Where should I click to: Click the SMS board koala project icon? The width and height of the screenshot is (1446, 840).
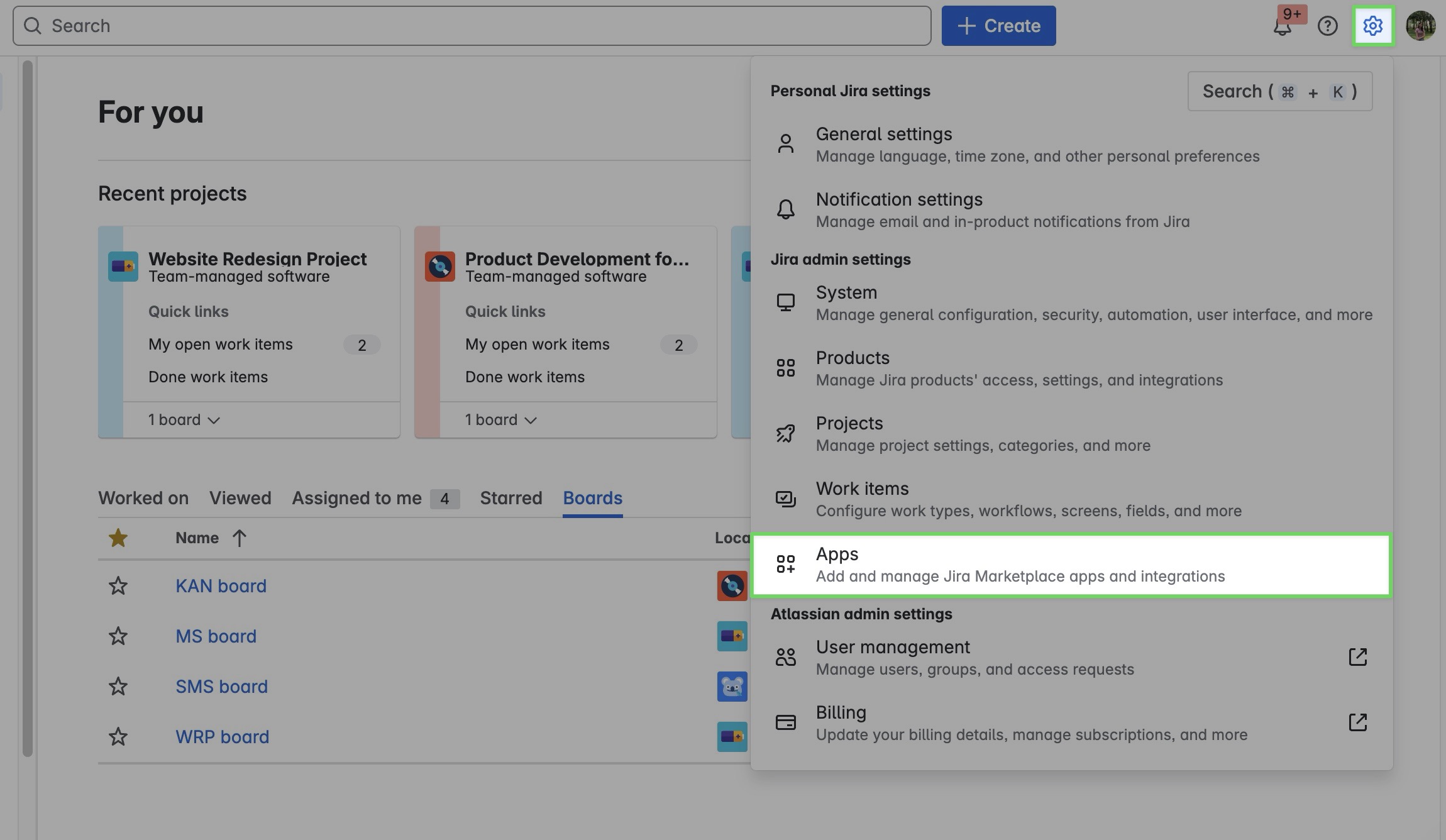click(x=732, y=687)
